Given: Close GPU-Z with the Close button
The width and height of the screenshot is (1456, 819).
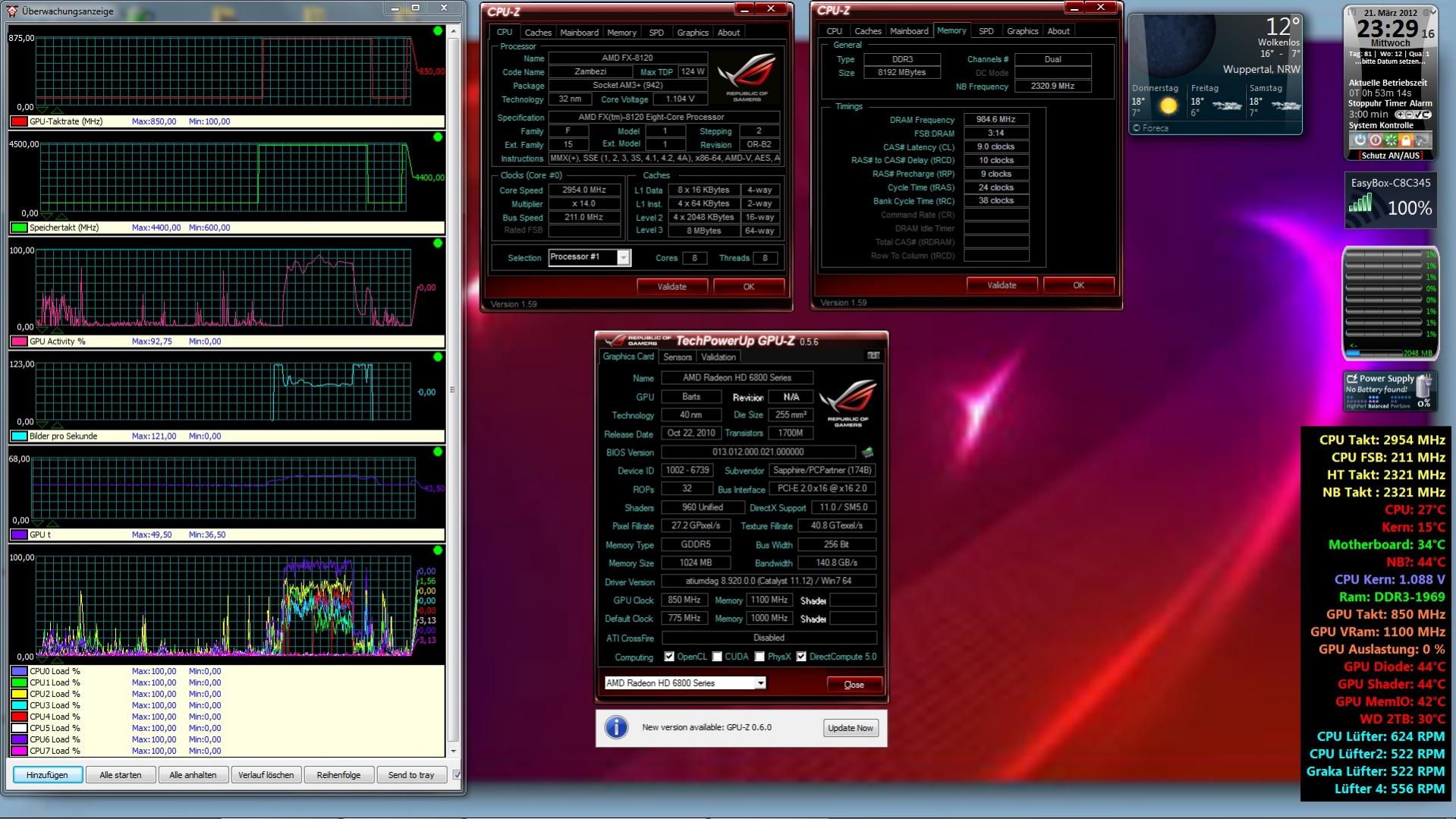Looking at the screenshot, I should pos(854,685).
